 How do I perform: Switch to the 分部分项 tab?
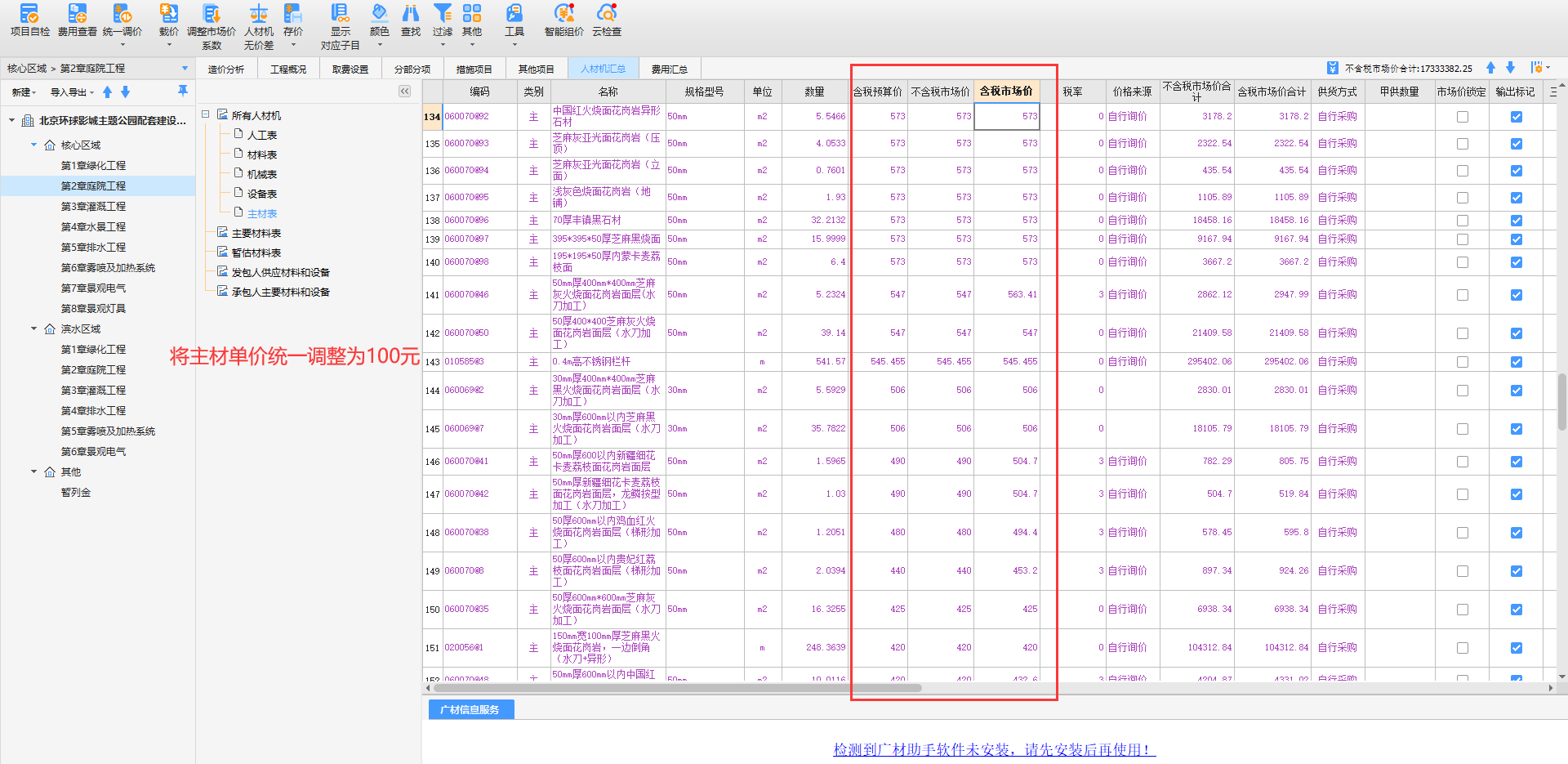(x=412, y=69)
